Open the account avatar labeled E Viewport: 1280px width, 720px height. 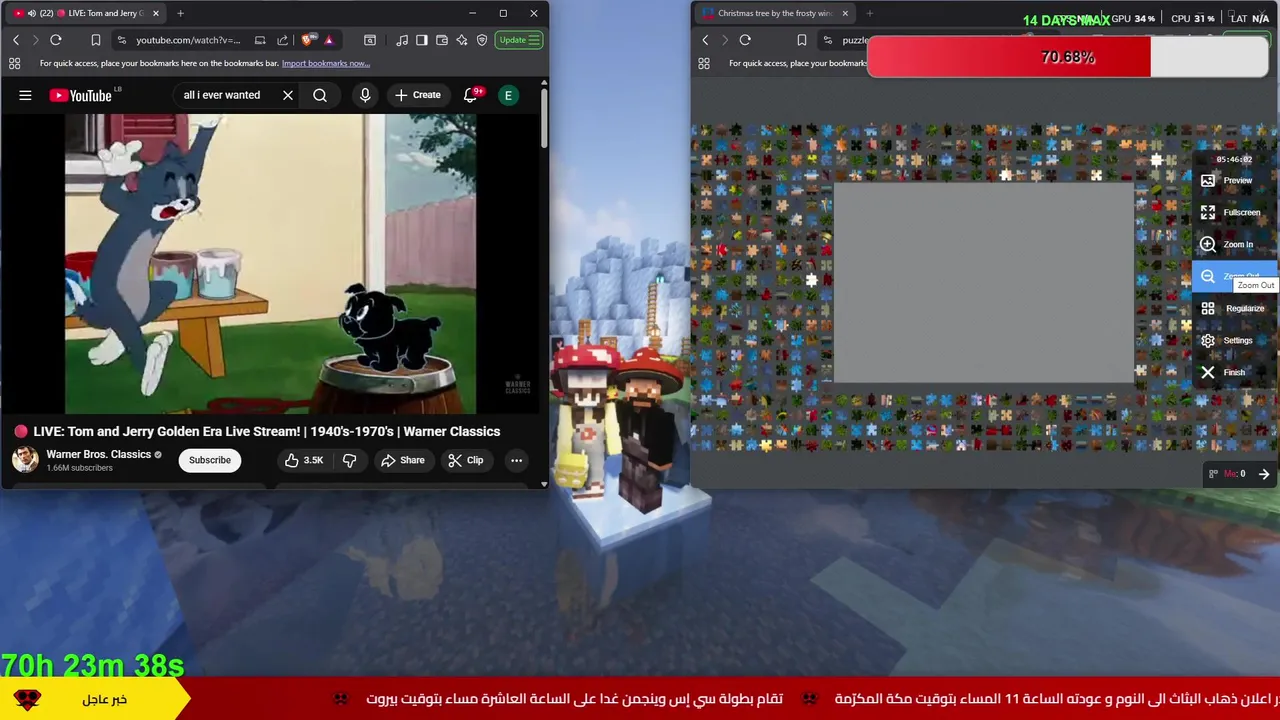tap(508, 95)
